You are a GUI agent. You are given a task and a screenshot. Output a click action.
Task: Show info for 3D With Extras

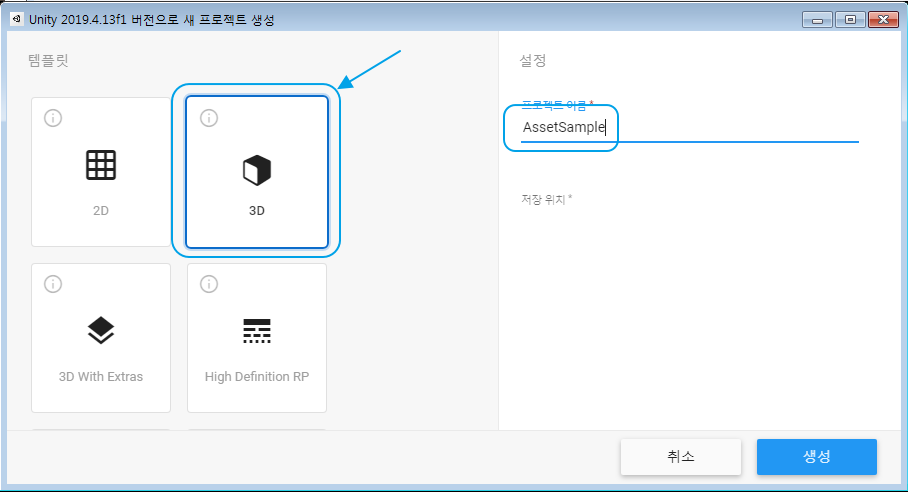click(x=53, y=284)
